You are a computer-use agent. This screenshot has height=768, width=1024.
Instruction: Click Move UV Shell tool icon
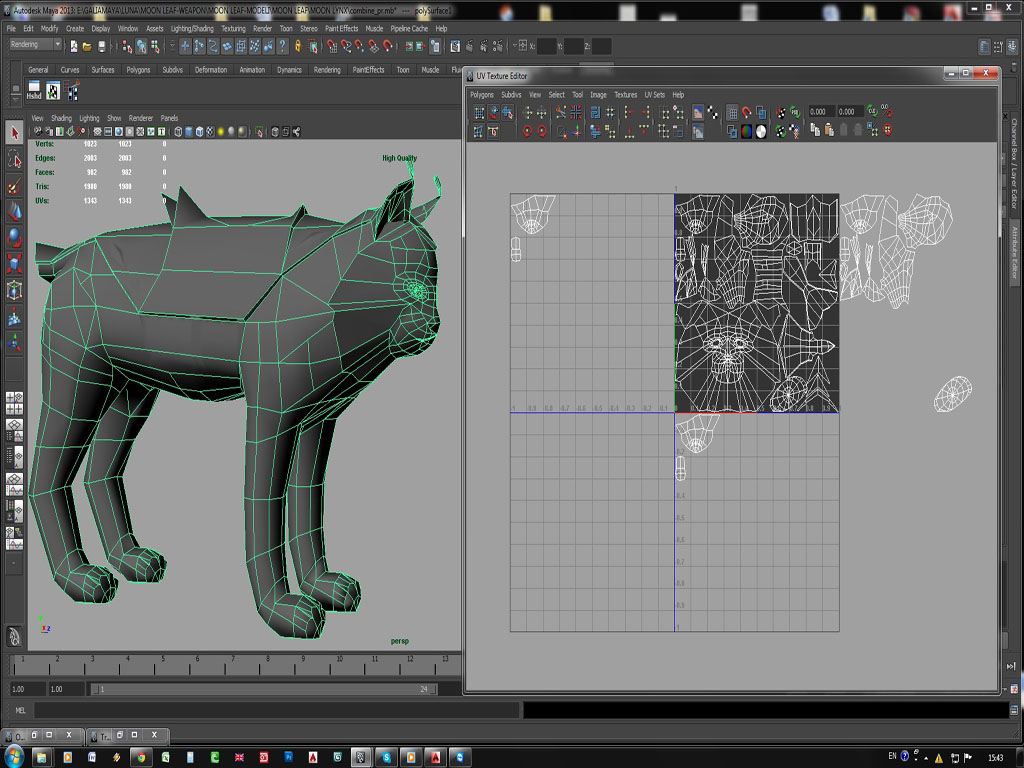(493, 112)
